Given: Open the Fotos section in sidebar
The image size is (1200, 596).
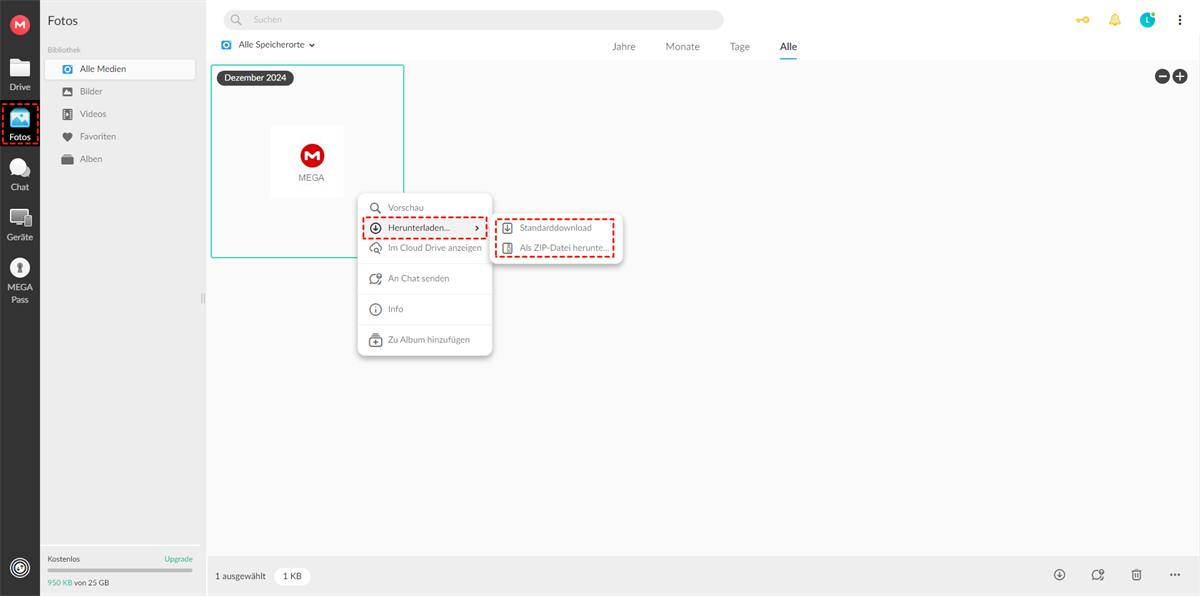Looking at the screenshot, I should pos(20,125).
